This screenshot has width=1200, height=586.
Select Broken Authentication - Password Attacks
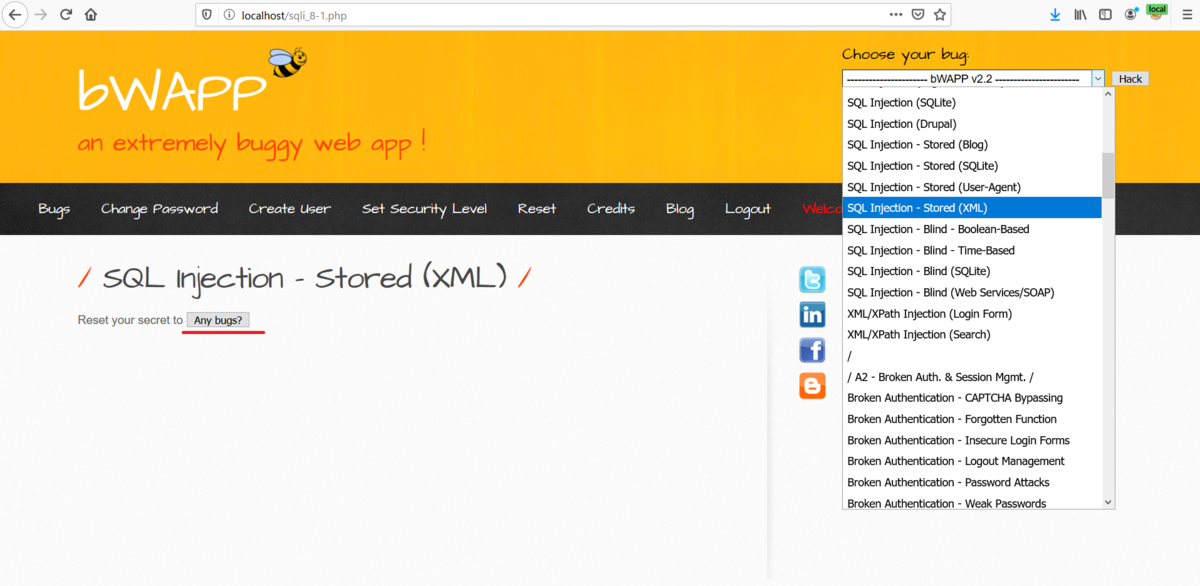(972, 482)
